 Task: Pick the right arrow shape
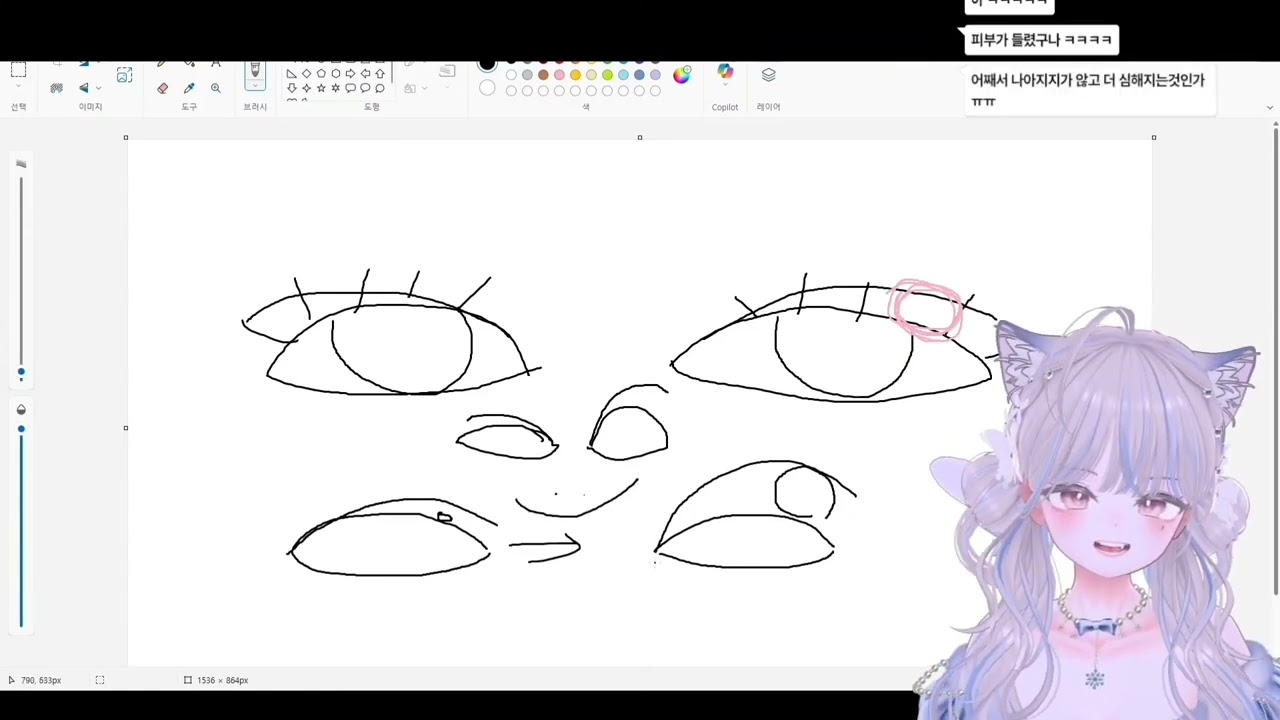pyautogui.click(x=350, y=74)
